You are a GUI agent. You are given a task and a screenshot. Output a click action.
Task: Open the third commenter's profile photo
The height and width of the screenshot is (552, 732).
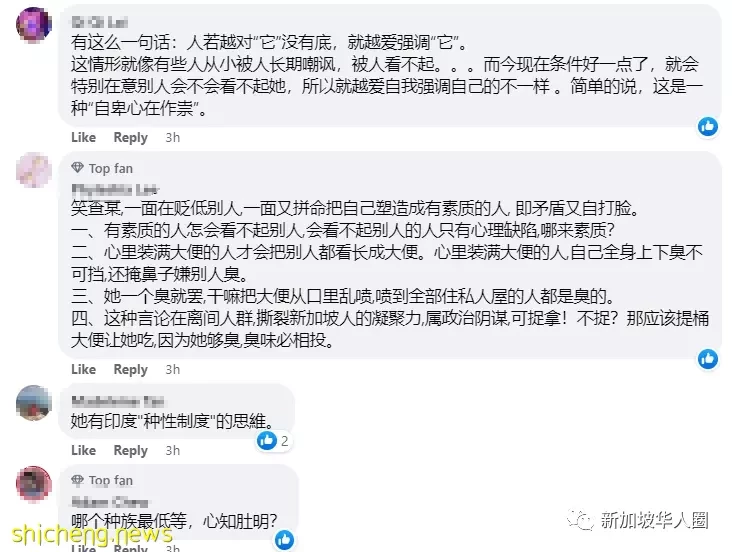(x=34, y=403)
